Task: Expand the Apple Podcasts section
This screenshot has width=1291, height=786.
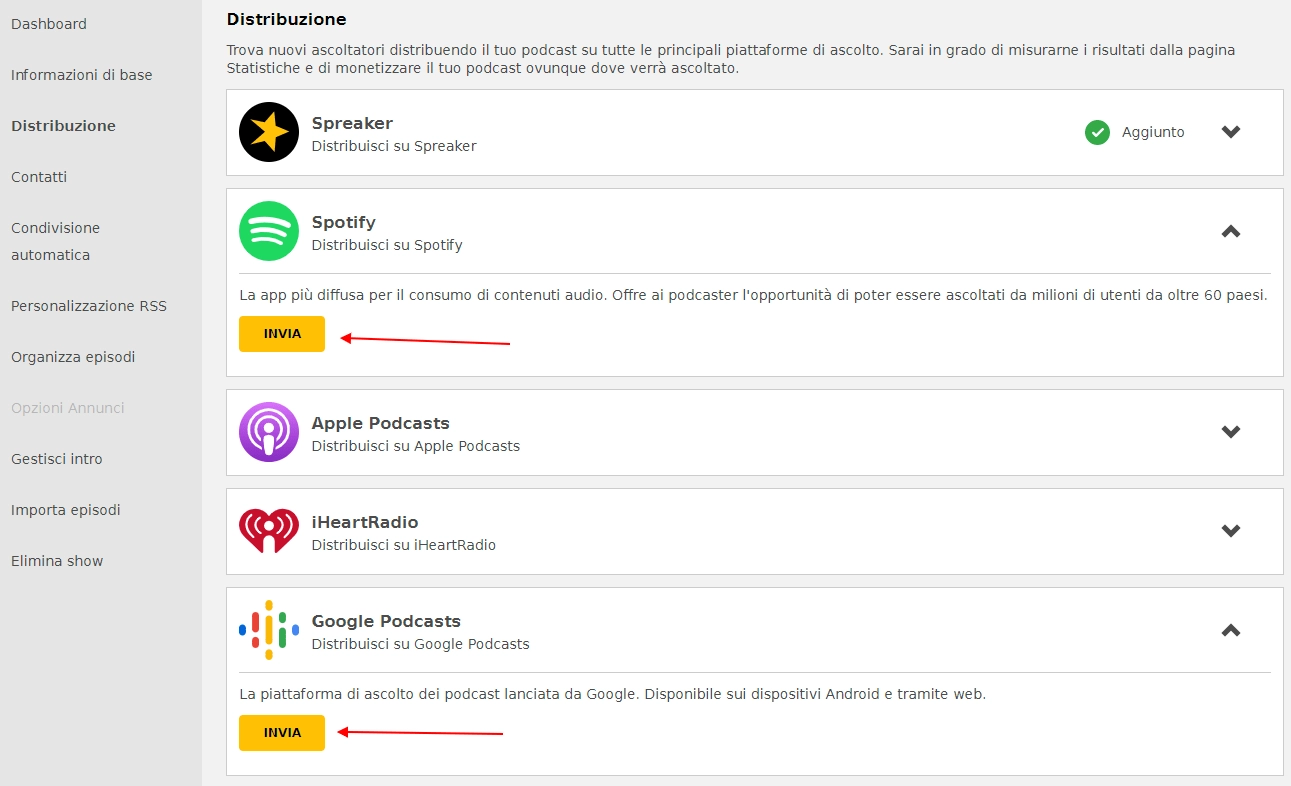Action: pyautogui.click(x=1231, y=432)
